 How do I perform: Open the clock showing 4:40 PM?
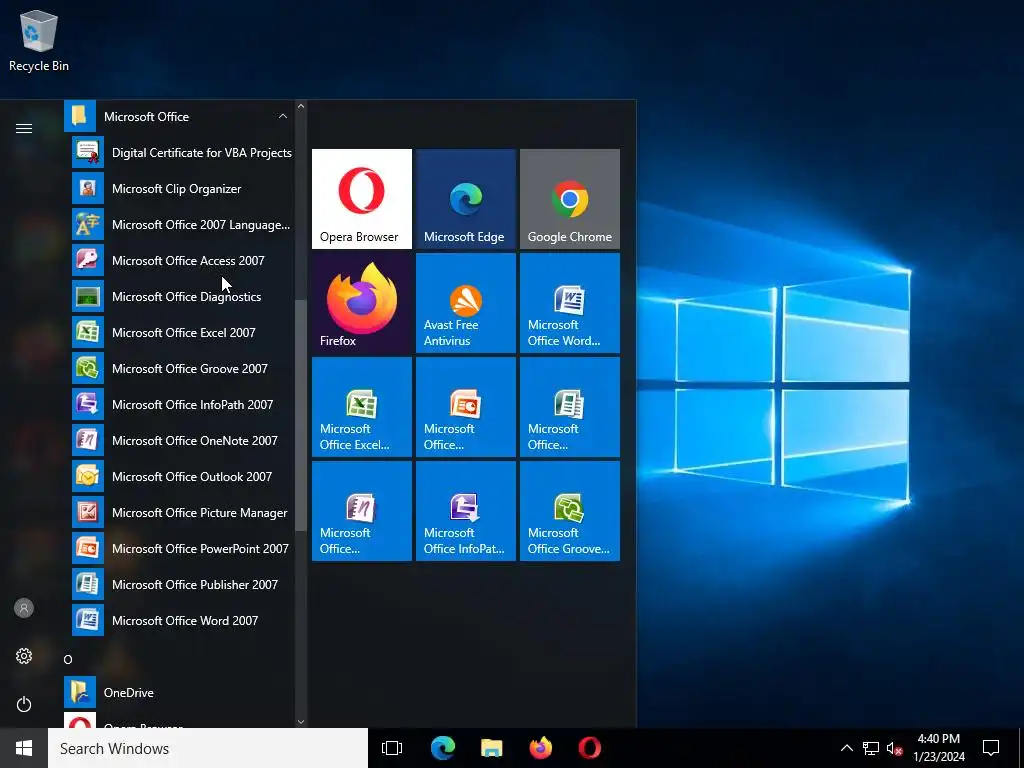938,748
